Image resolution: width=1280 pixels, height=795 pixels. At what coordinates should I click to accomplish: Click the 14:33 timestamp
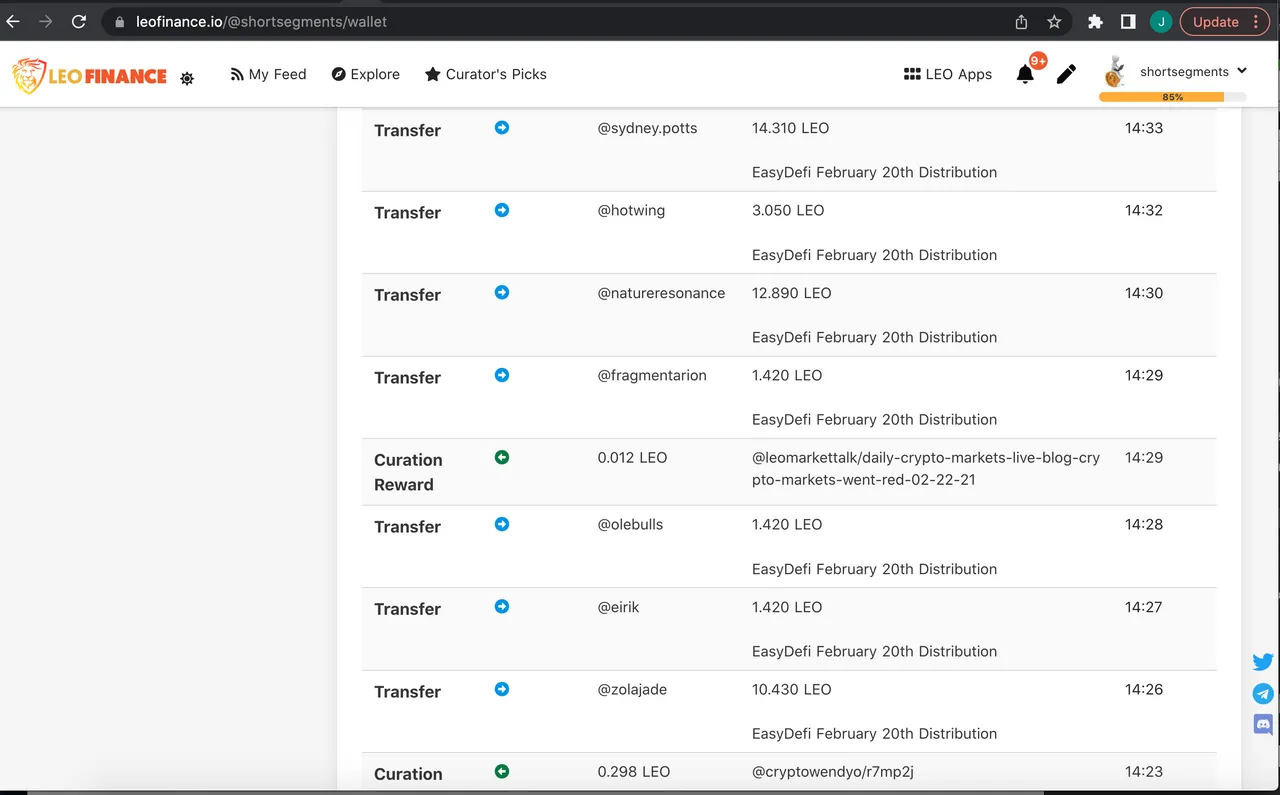click(x=1144, y=128)
